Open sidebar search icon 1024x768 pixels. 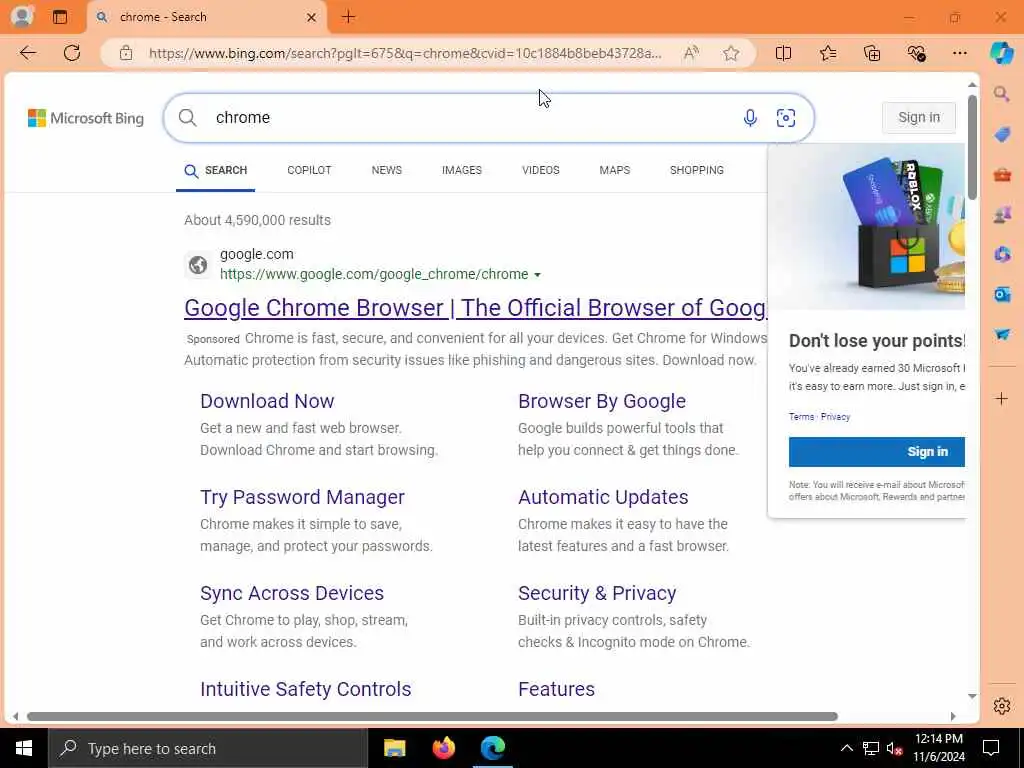[x=1002, y=95]
